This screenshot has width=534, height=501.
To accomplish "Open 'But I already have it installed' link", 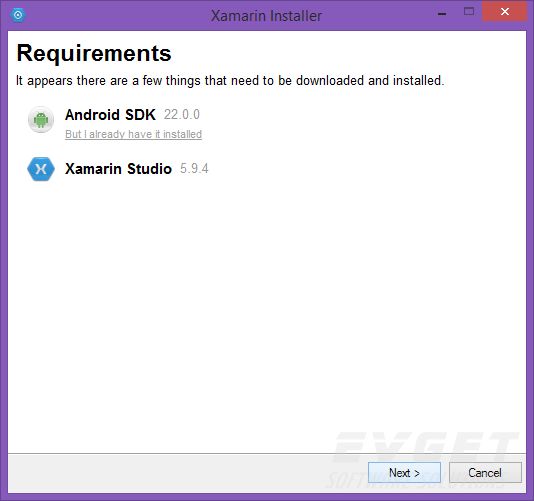I will (134, 134).
